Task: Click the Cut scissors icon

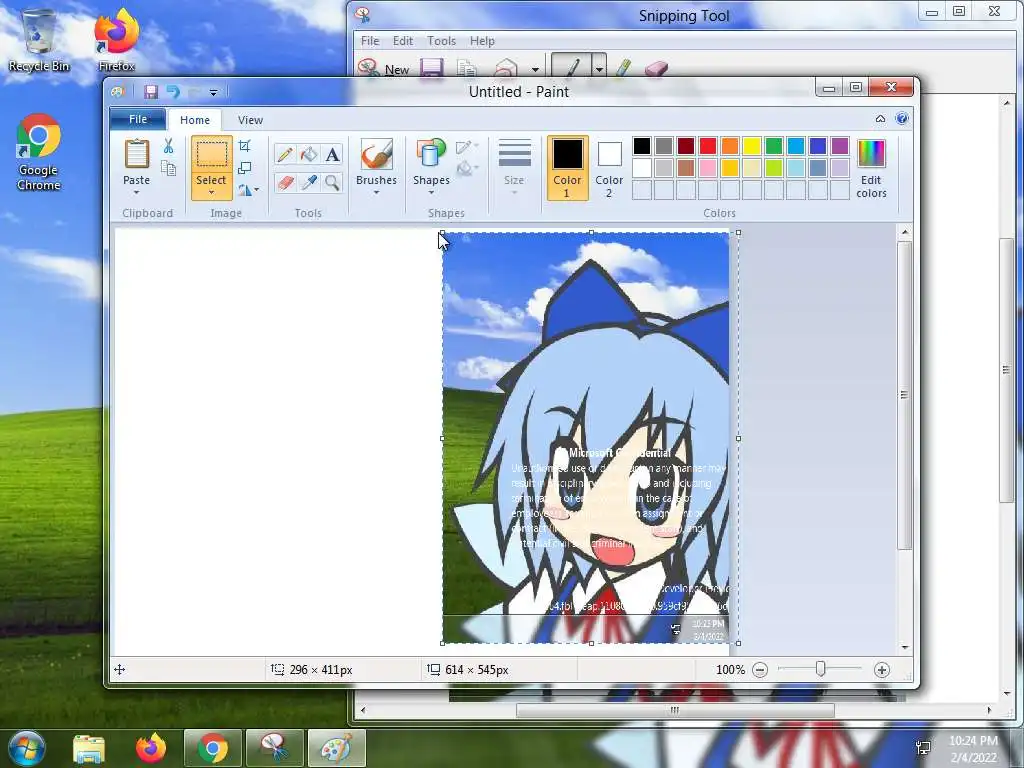Action: (168, 146)
